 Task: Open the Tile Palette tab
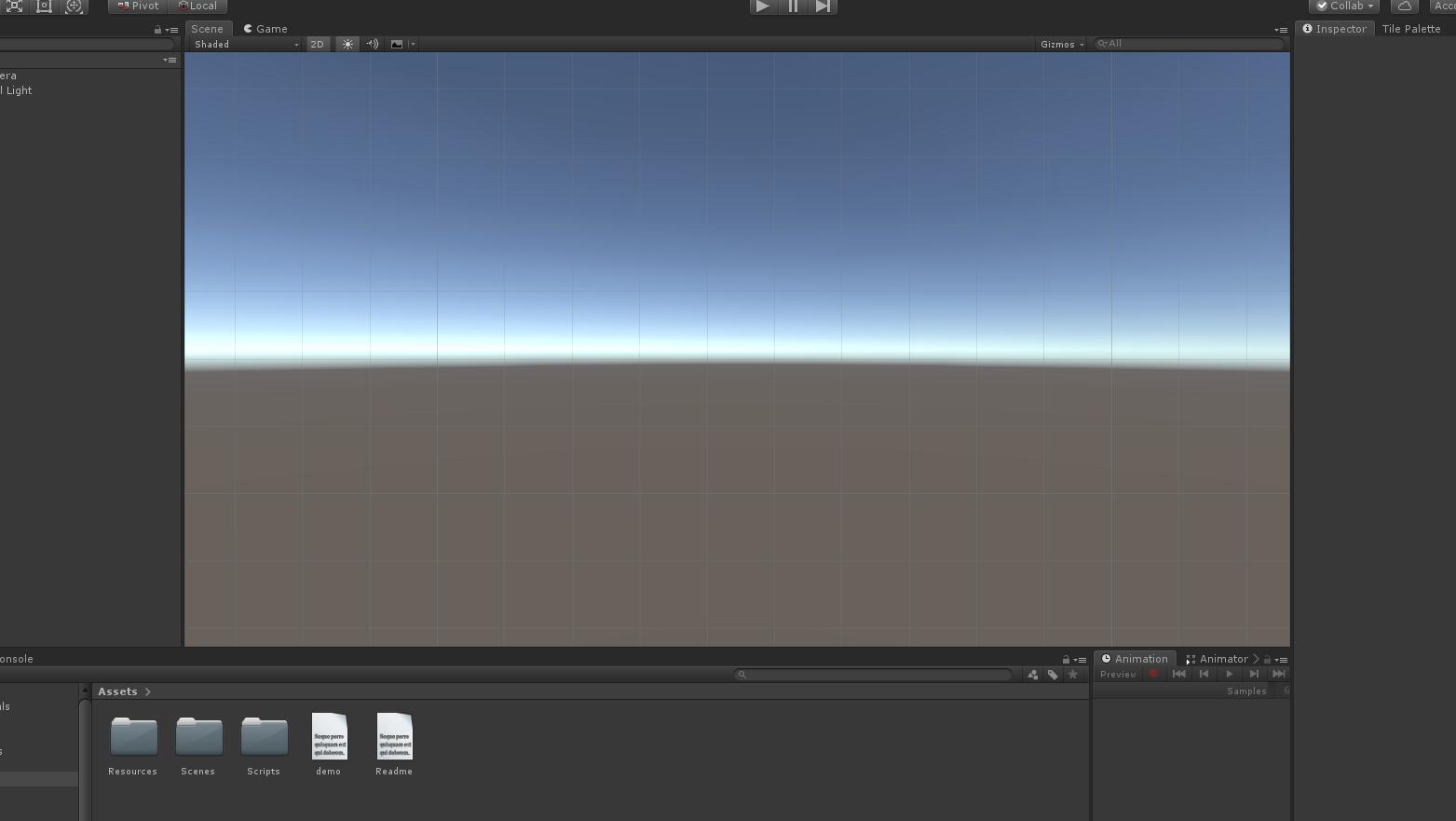[x=1412, y=29]
